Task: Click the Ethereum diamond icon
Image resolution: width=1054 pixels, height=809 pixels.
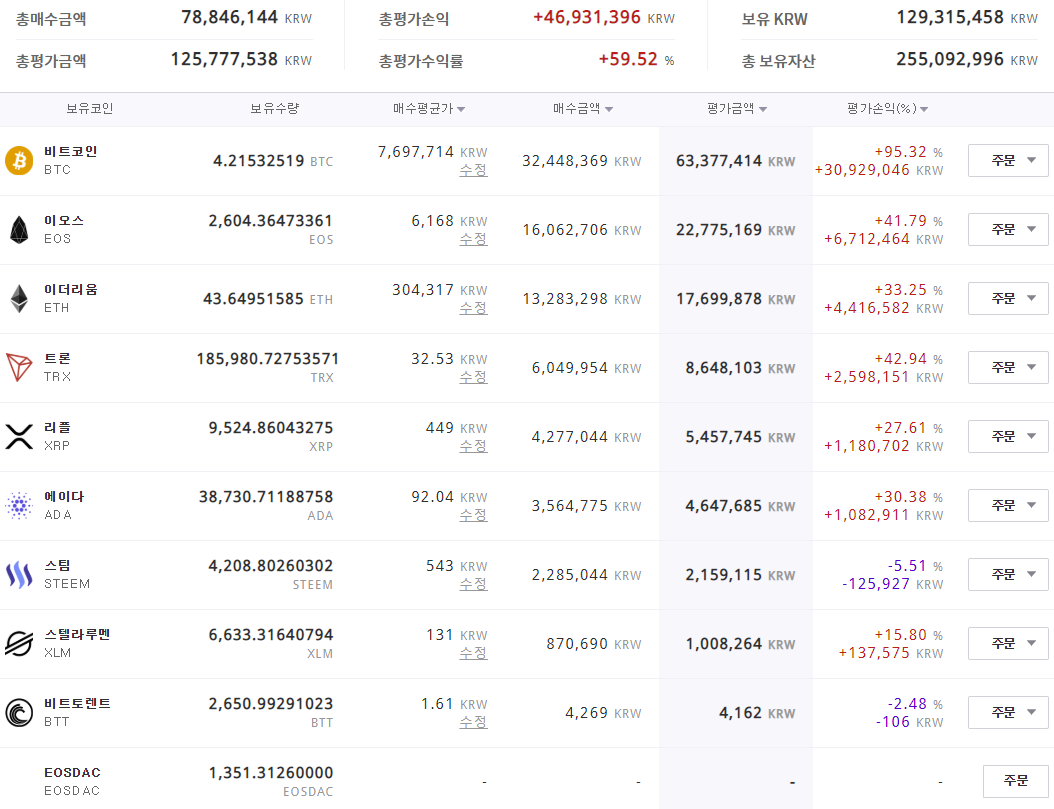Action: (19, 298)
